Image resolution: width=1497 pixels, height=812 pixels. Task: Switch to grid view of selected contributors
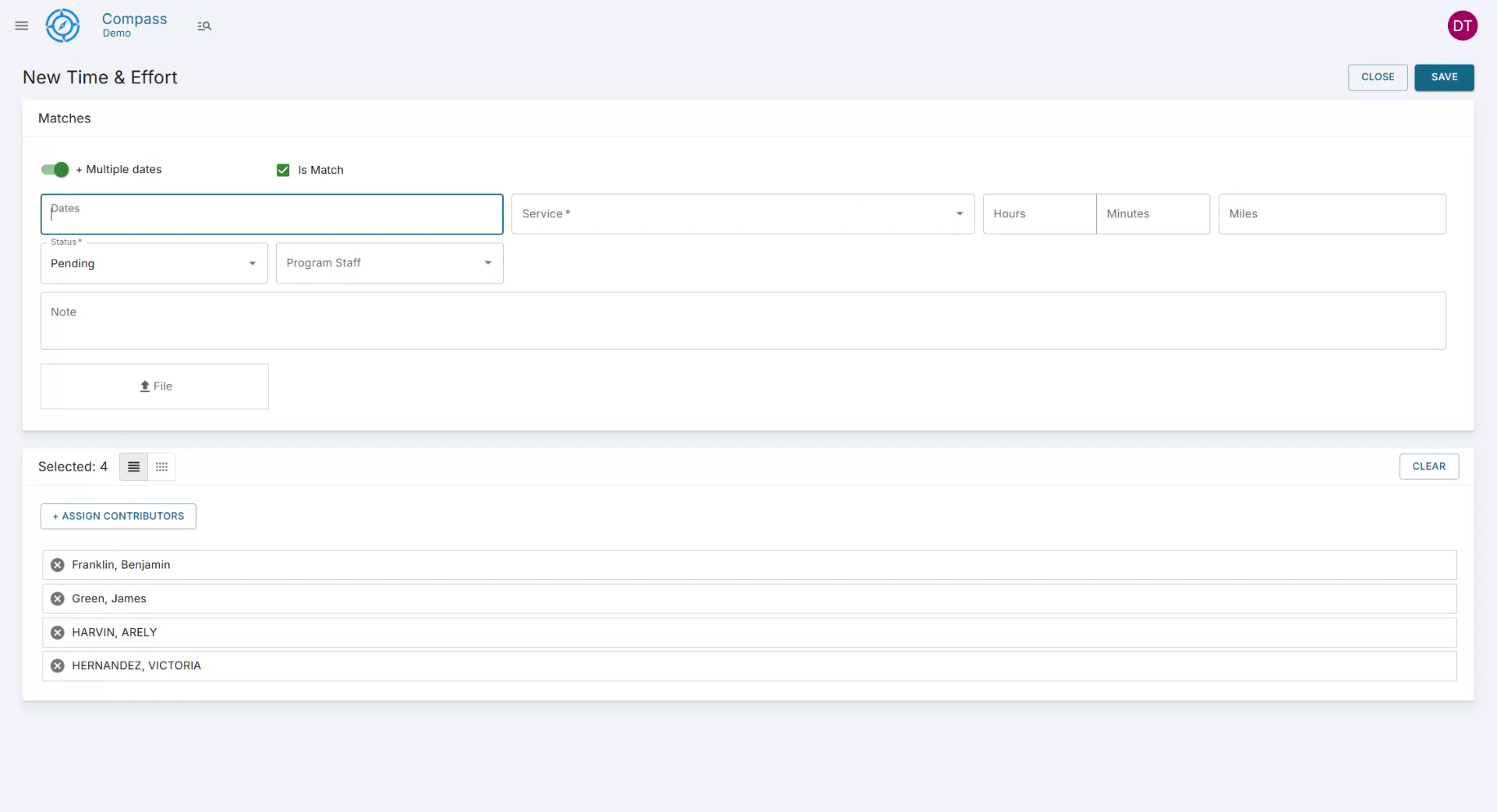coord(161,467)
